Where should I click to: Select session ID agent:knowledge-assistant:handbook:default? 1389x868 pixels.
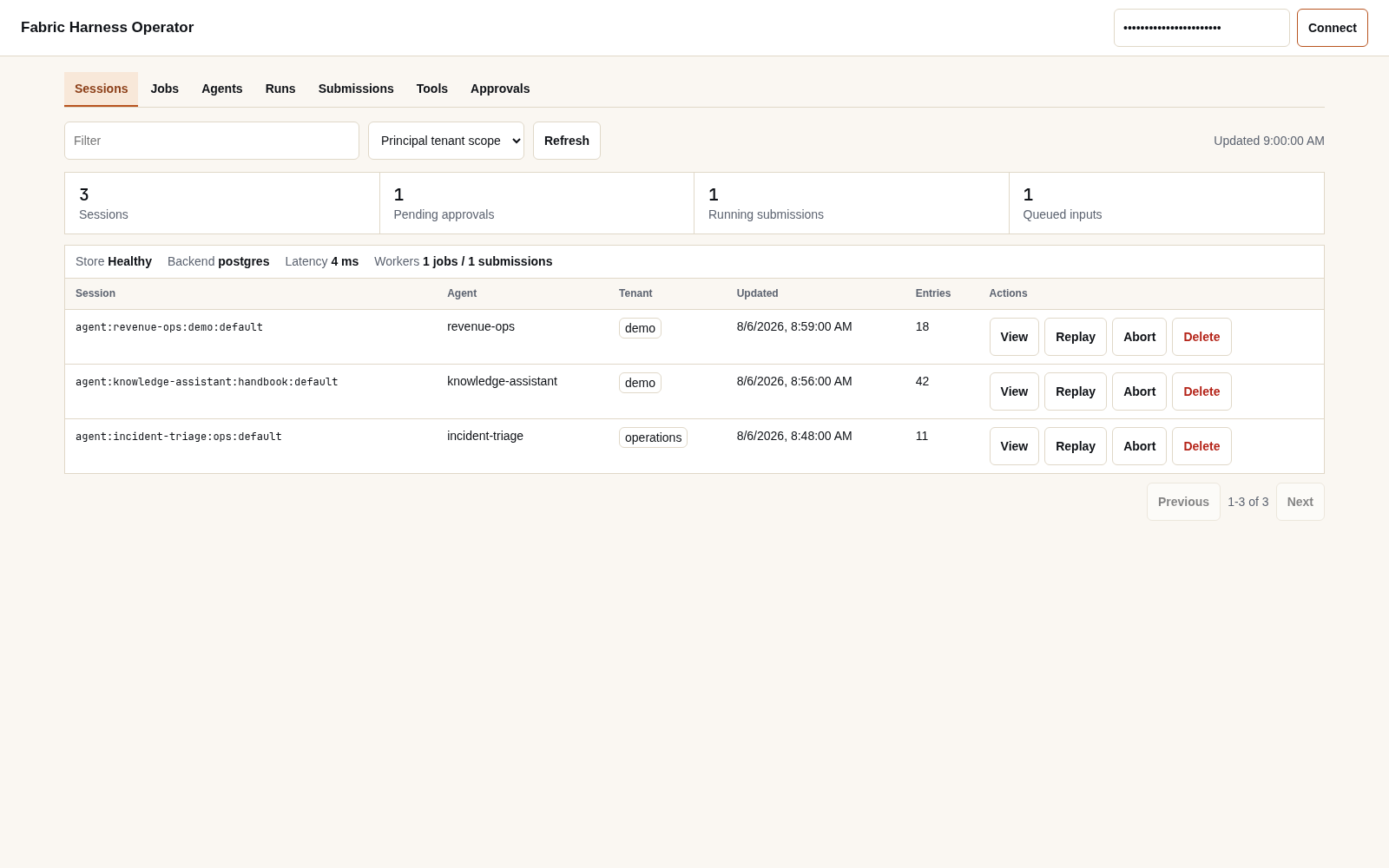coord(207,382)
